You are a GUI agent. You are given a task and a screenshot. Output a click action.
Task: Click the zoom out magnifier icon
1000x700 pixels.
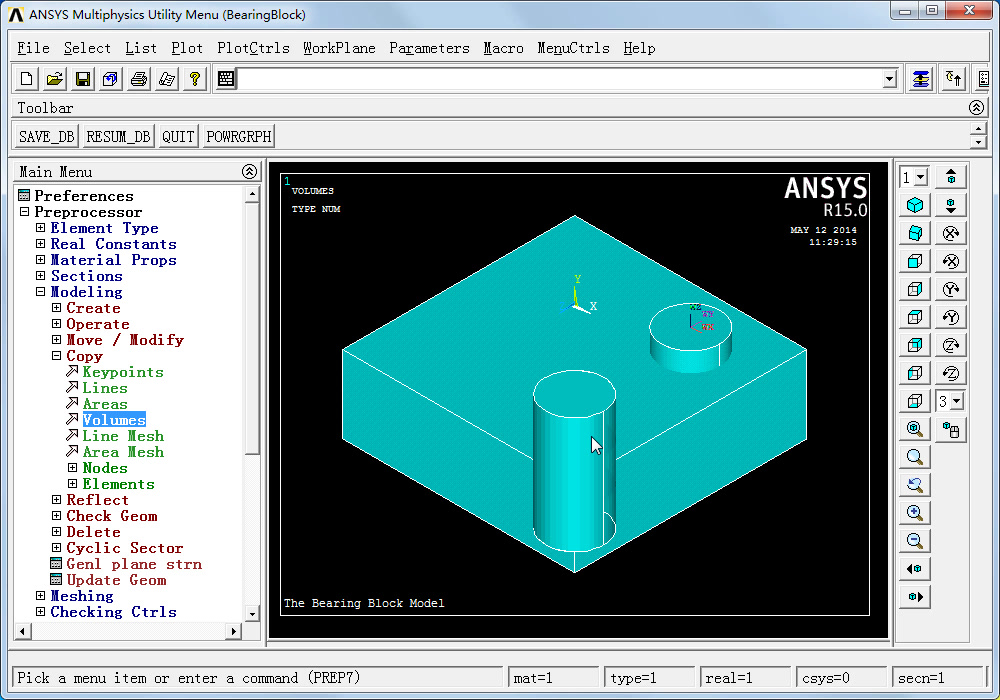(915, 540)
